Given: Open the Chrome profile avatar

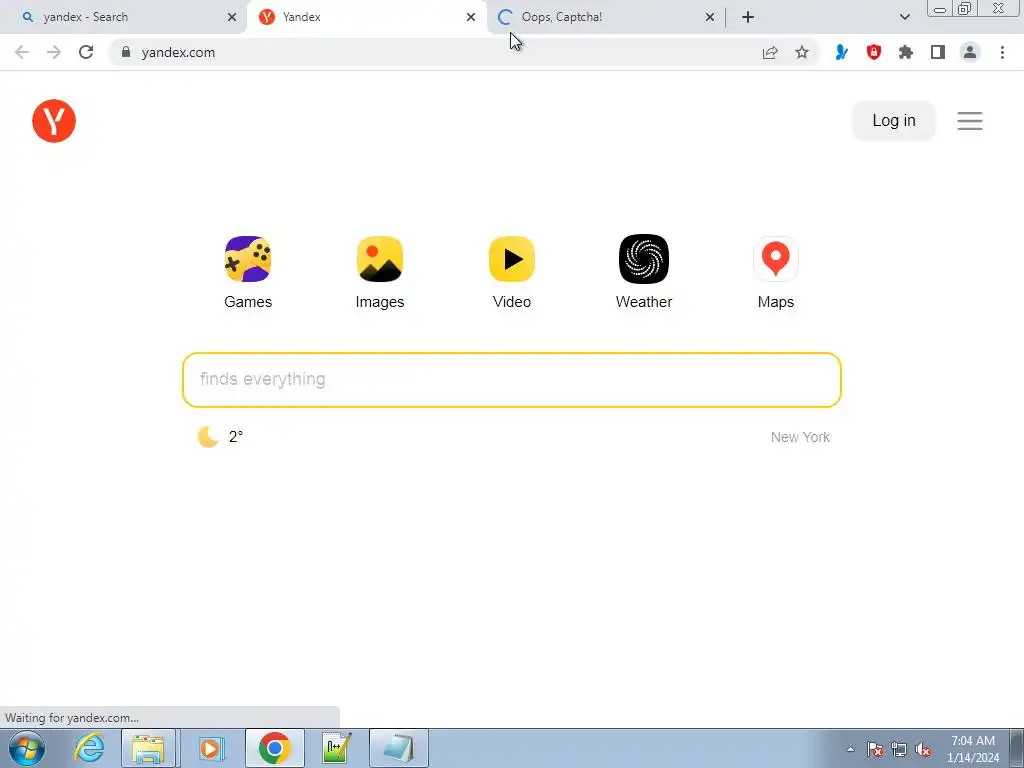Looking at the screenshot, I should 970,52.
